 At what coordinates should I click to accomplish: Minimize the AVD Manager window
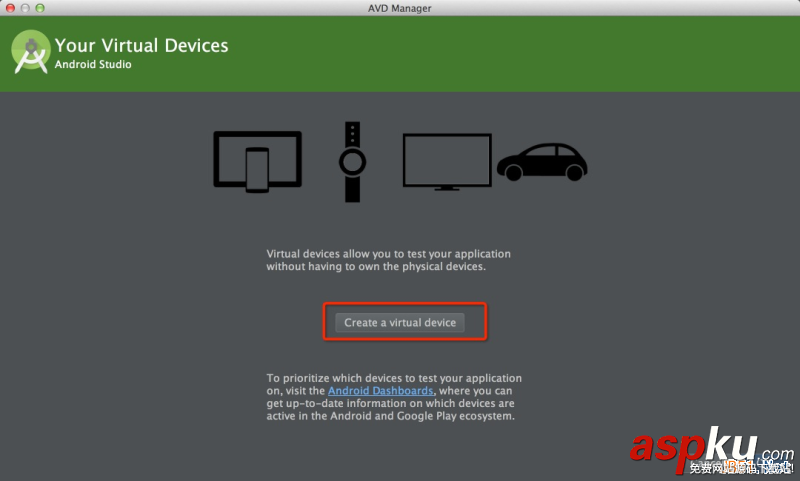click(25, 8)
